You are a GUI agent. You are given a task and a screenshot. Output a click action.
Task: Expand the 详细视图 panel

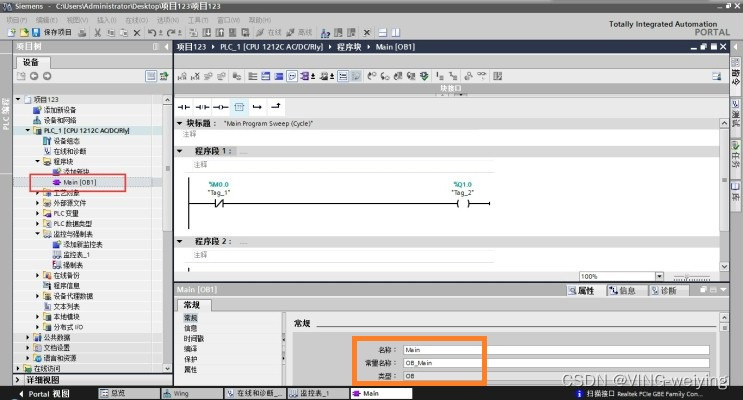point(18,380)
